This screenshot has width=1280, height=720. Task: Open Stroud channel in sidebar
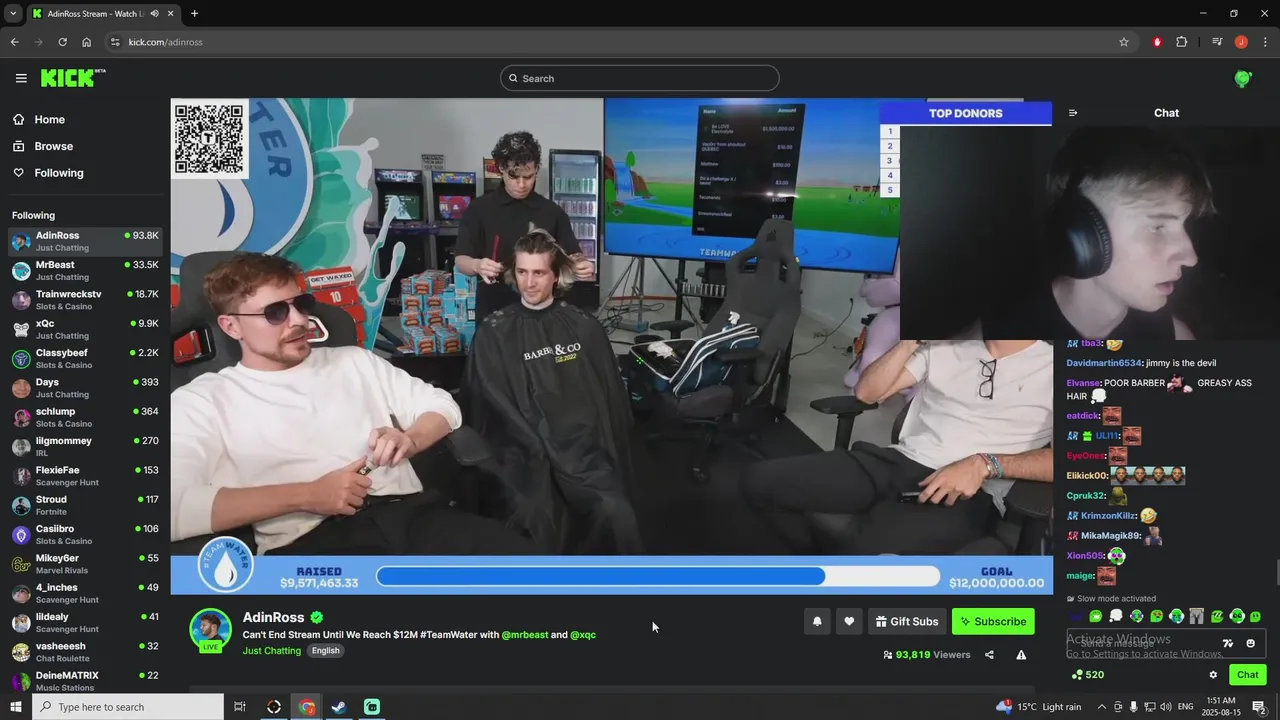pyautogui.click(x=85, y=505)
